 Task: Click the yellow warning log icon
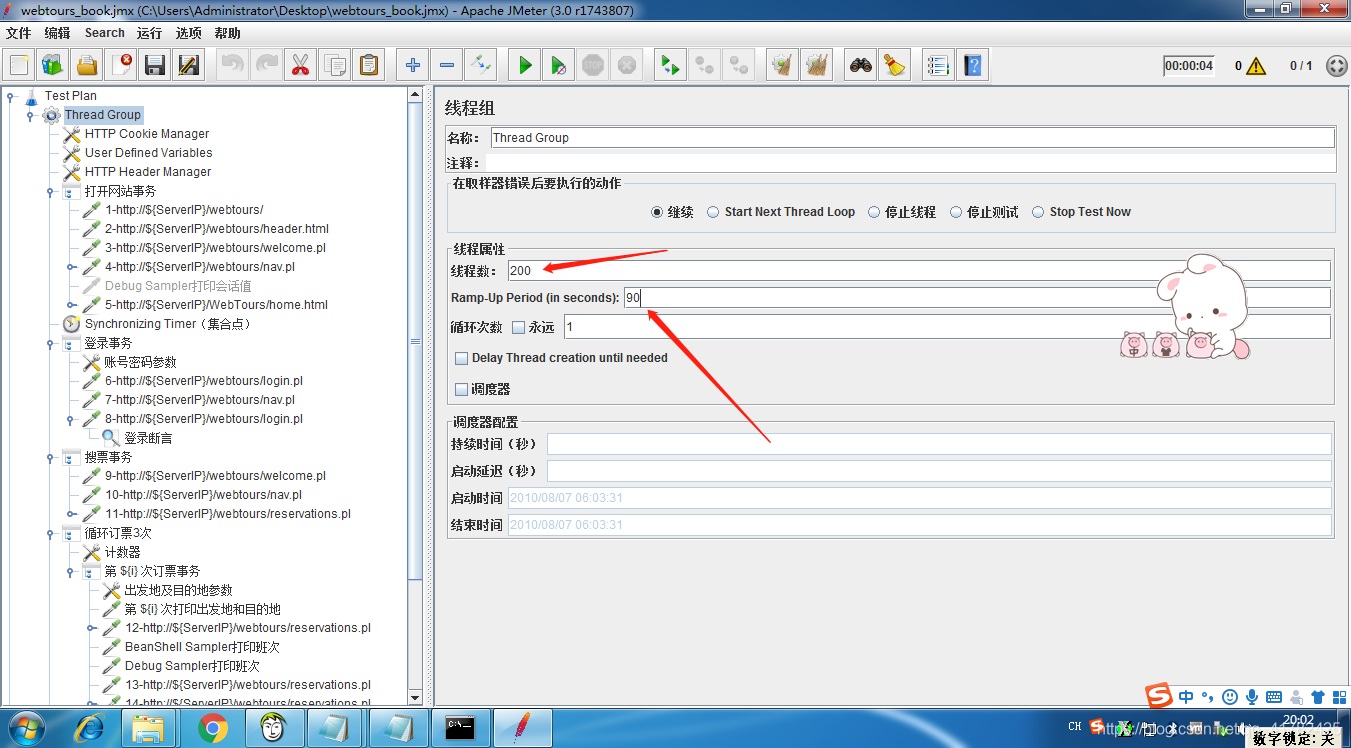click(1256, 66)
